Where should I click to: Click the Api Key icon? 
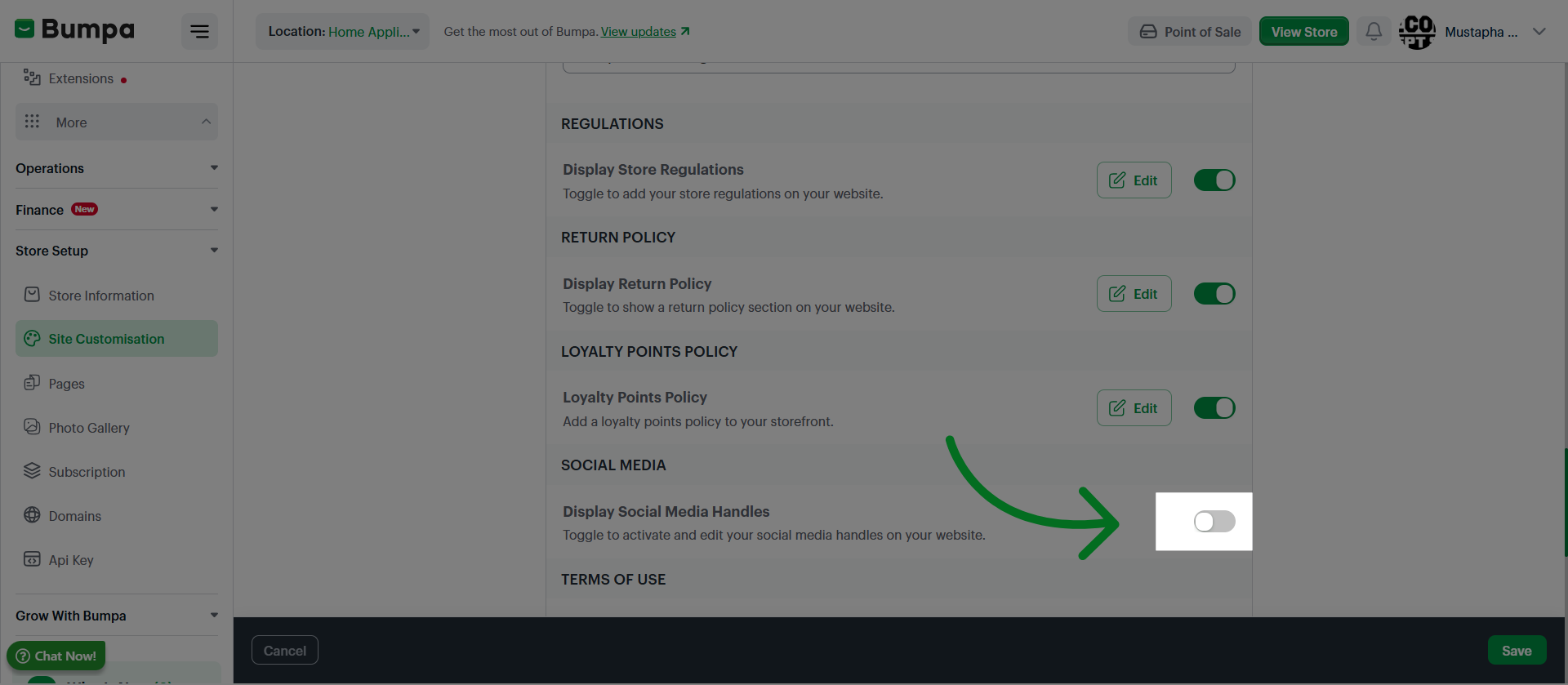[32, 559]
